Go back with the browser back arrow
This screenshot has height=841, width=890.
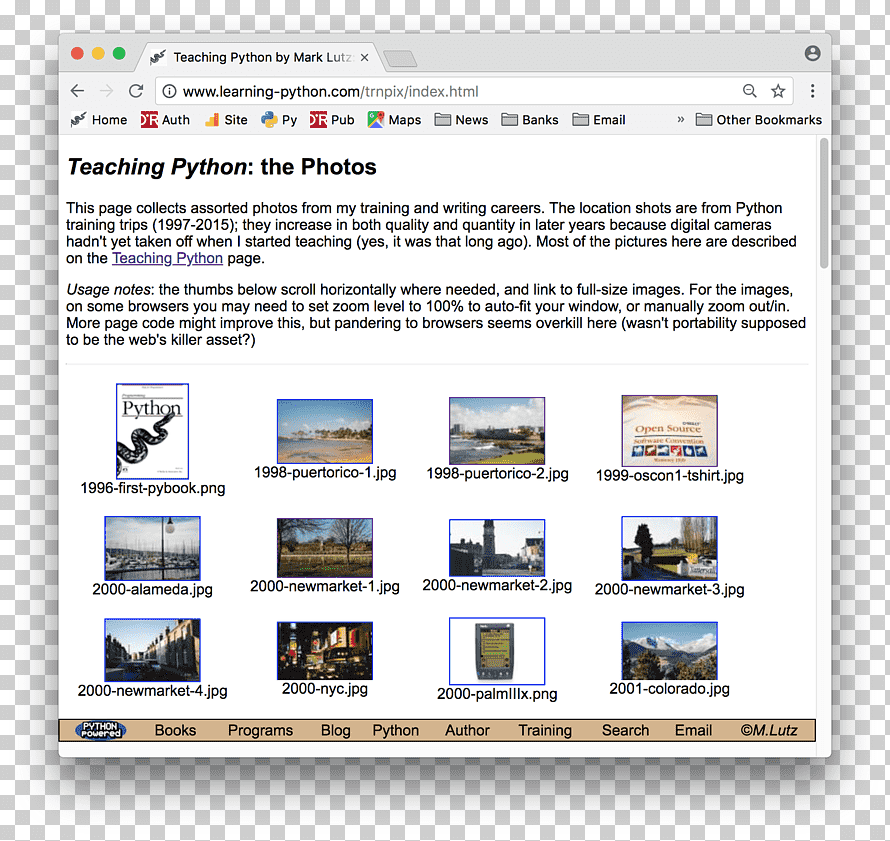[78, 91]
